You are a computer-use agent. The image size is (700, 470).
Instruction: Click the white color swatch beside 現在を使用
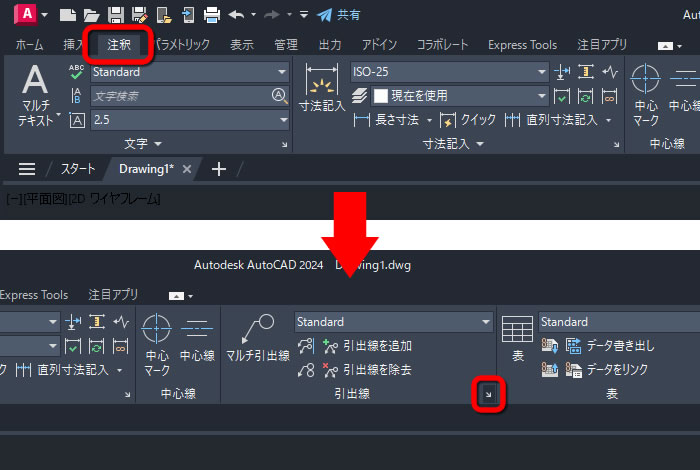coord(380,96)
